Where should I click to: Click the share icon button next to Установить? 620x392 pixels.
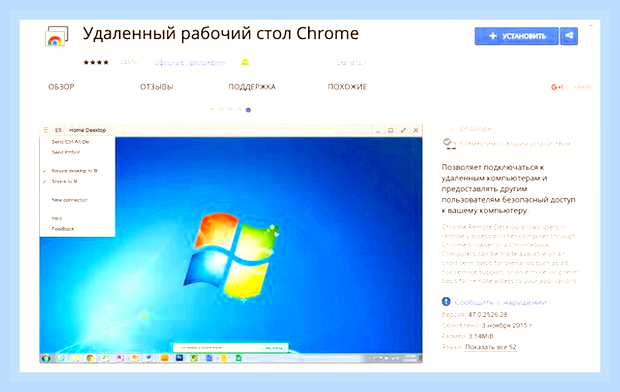pyautogui.click(x=569, y=36)
